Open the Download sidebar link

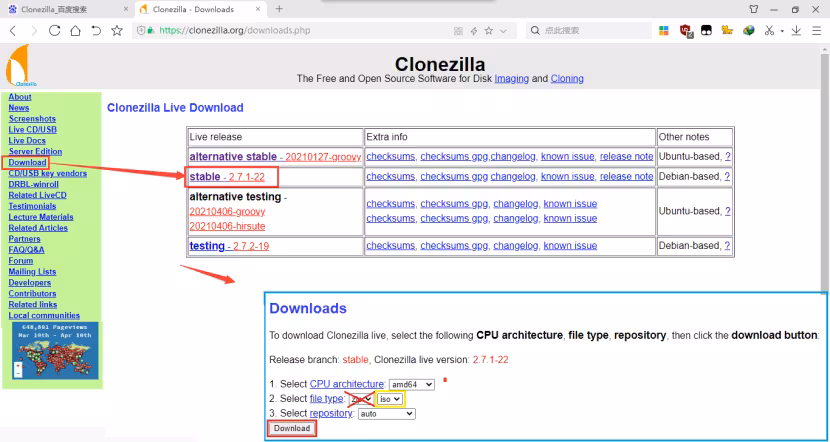pos(27,163)
